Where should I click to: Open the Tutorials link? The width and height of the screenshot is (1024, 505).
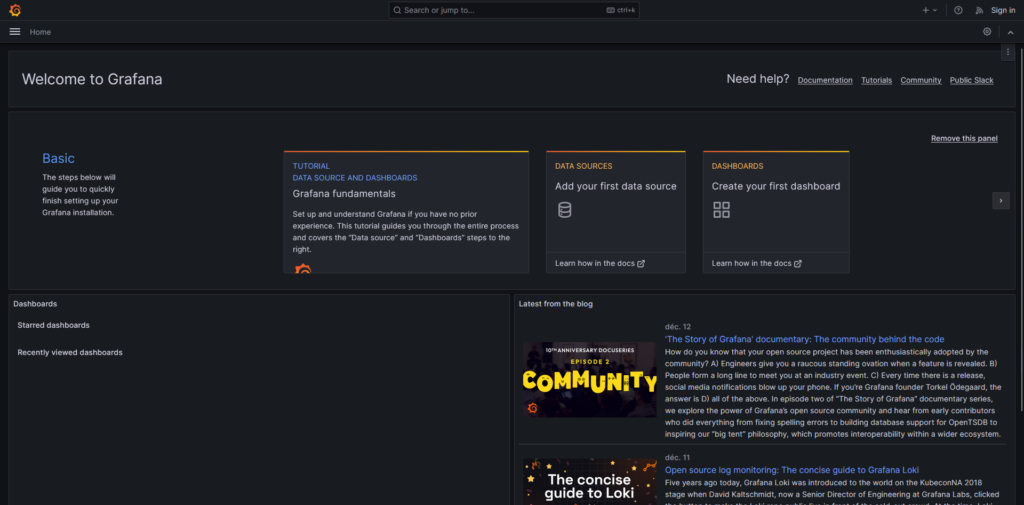pos(876,80)
